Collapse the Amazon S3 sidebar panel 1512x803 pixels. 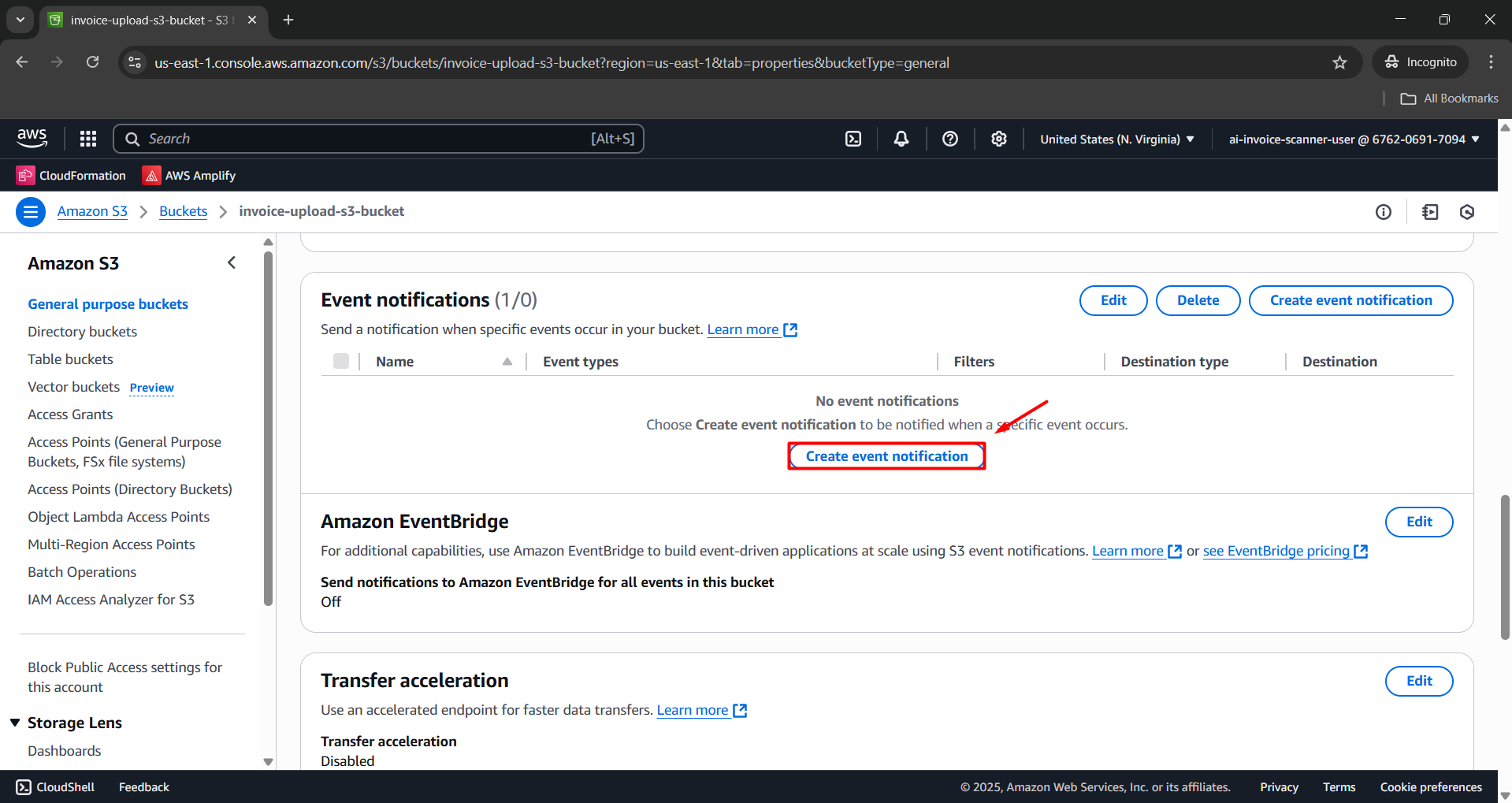point(232,262)
